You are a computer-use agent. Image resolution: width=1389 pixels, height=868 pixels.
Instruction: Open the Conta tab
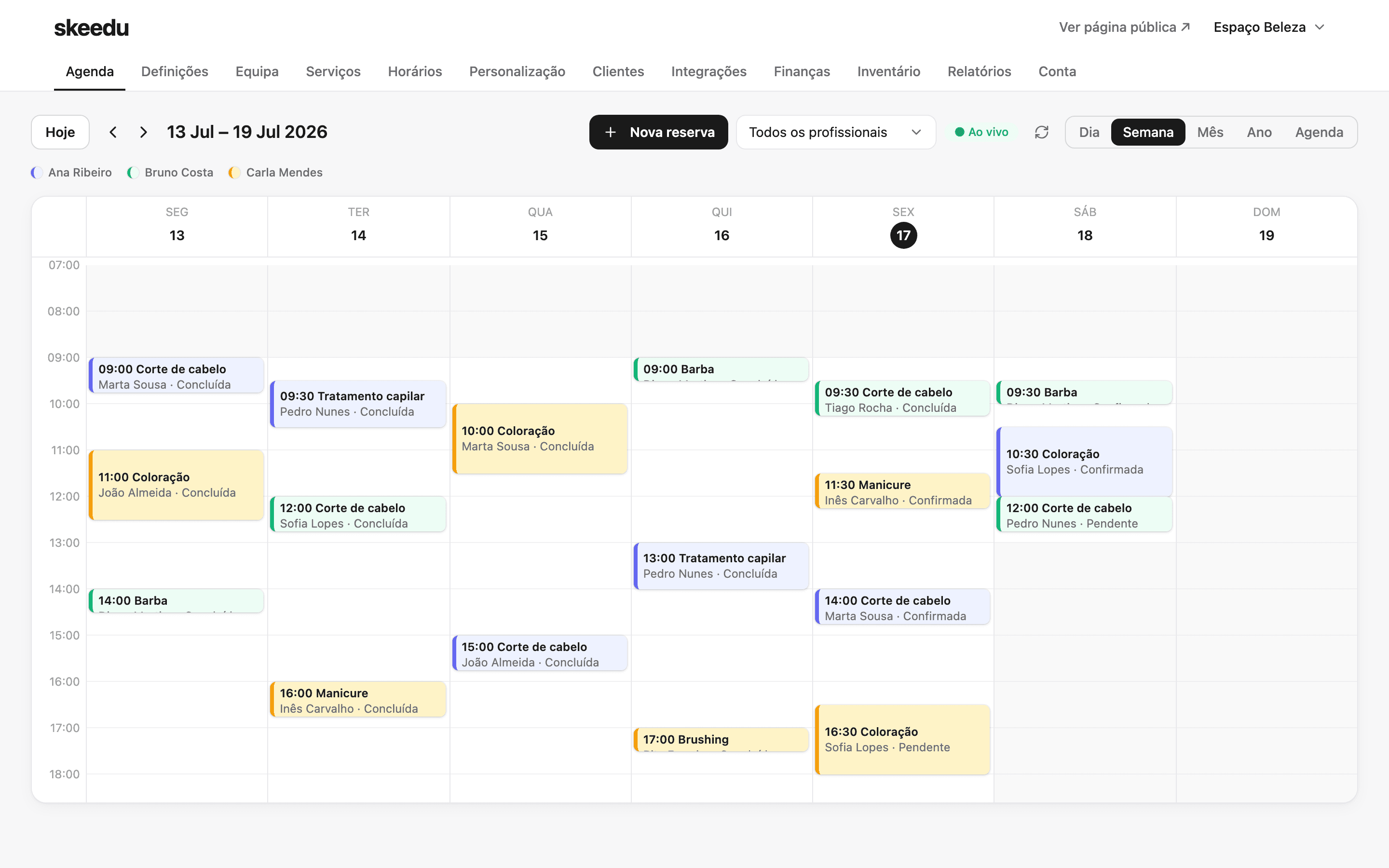coord(1057,72)
